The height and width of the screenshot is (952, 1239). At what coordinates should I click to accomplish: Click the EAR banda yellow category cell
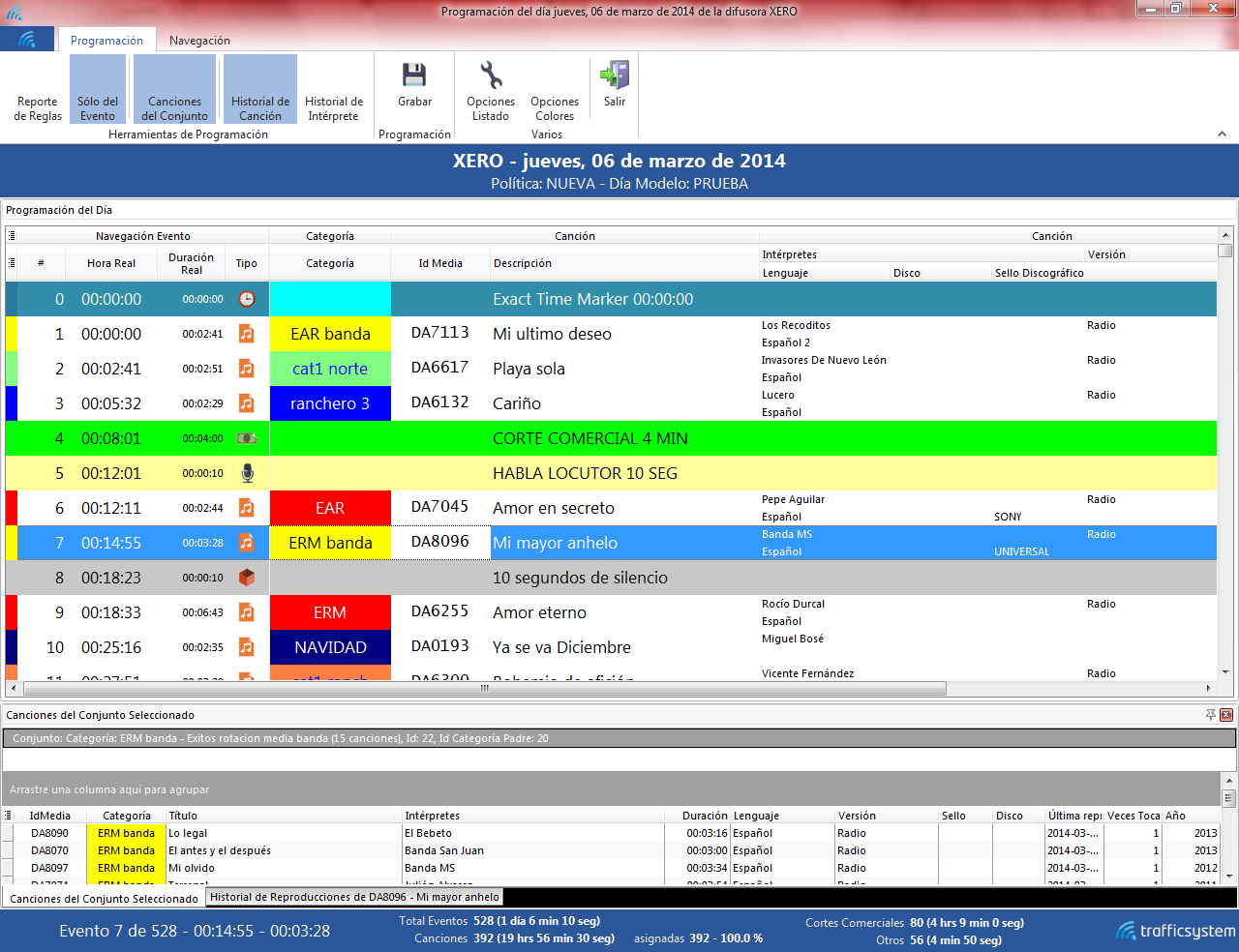(x=330, y=334)
